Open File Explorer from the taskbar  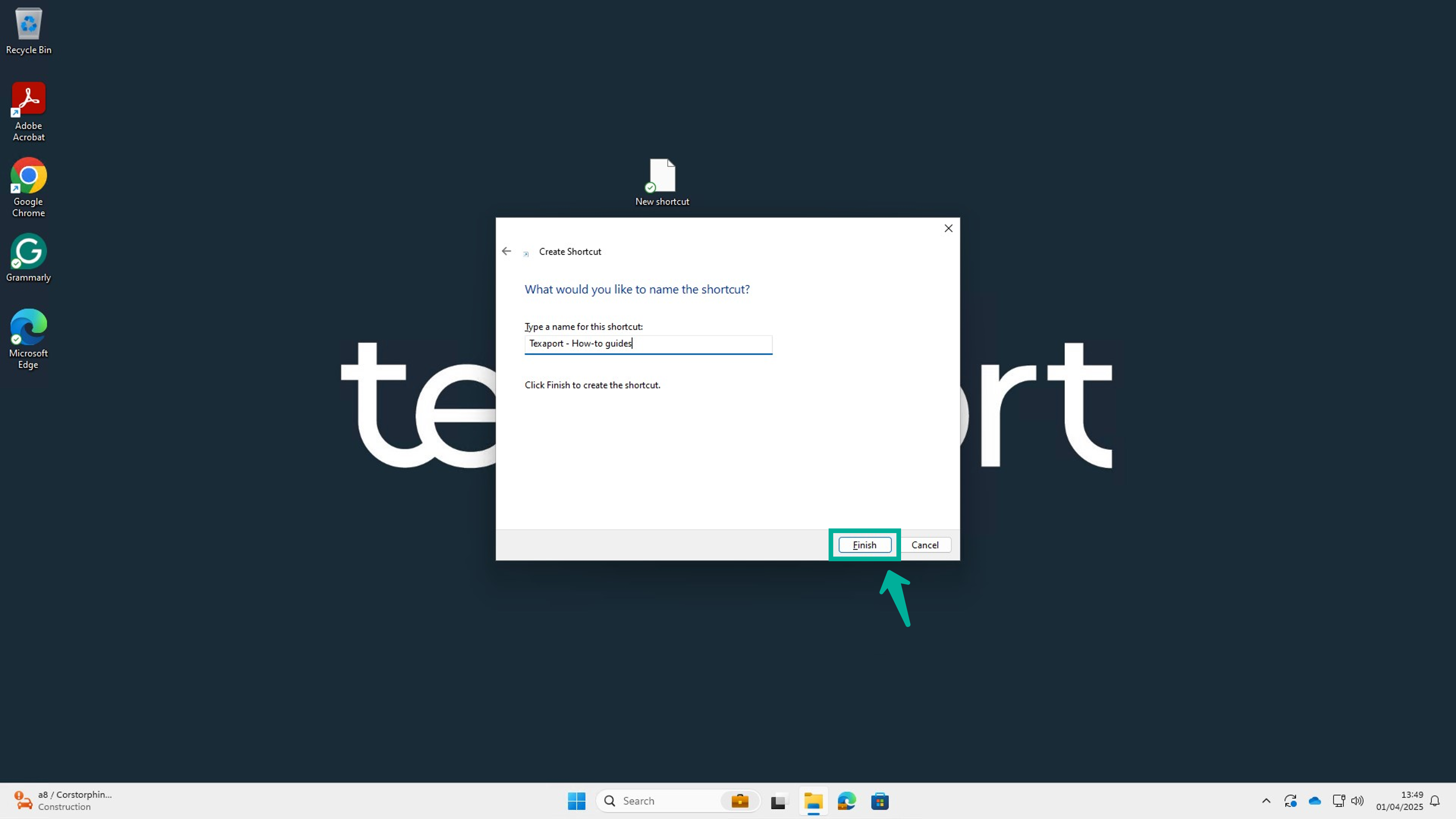tap(813, 801)
